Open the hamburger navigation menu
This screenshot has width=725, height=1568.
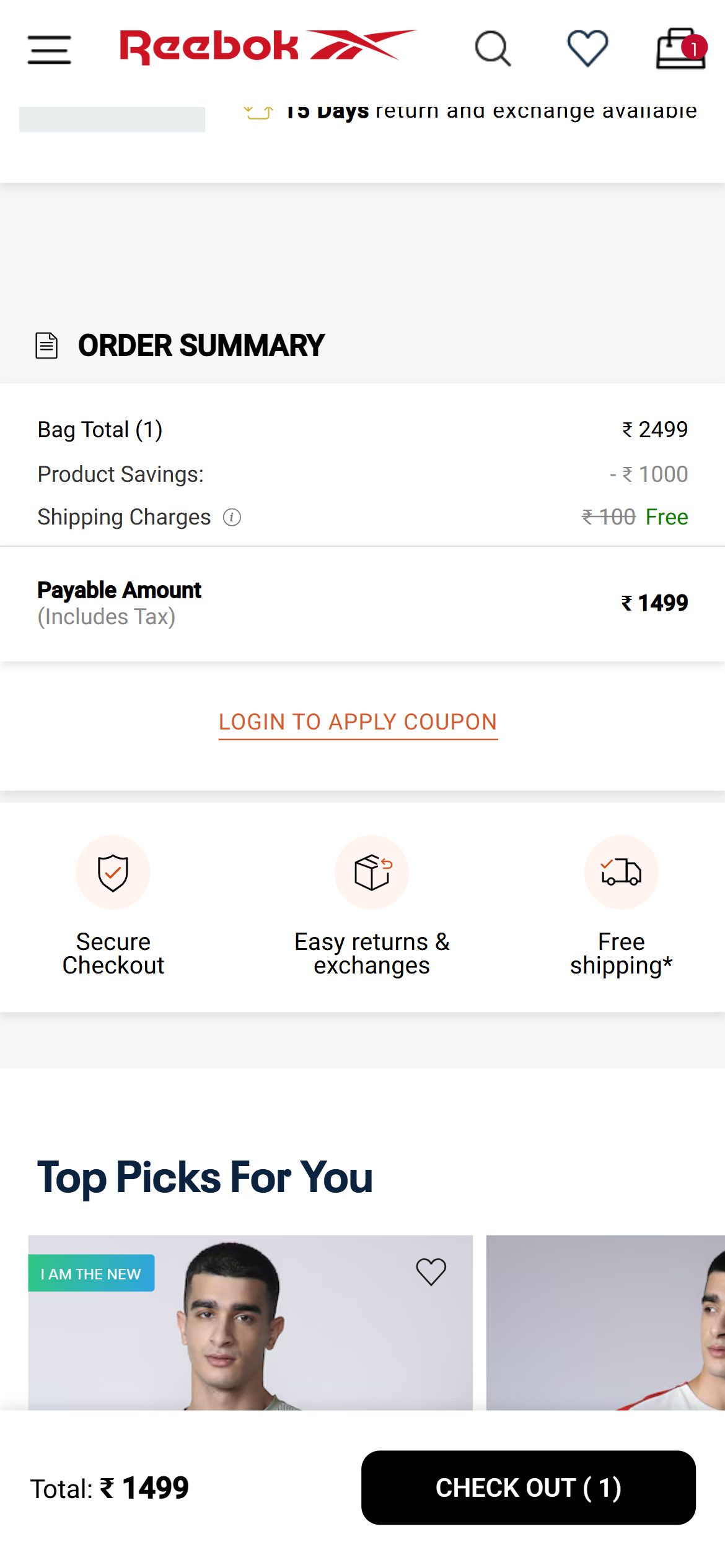tap(50, 50)
